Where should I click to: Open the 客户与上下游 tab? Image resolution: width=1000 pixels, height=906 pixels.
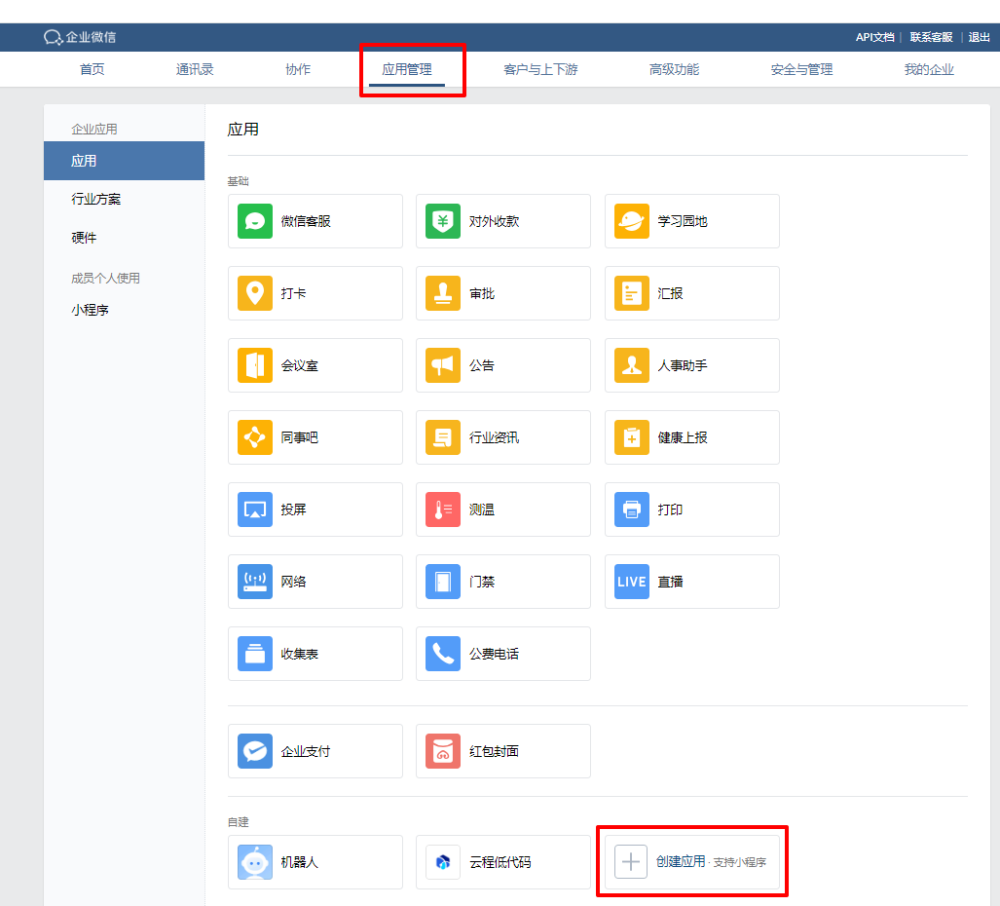pos(541,69)
